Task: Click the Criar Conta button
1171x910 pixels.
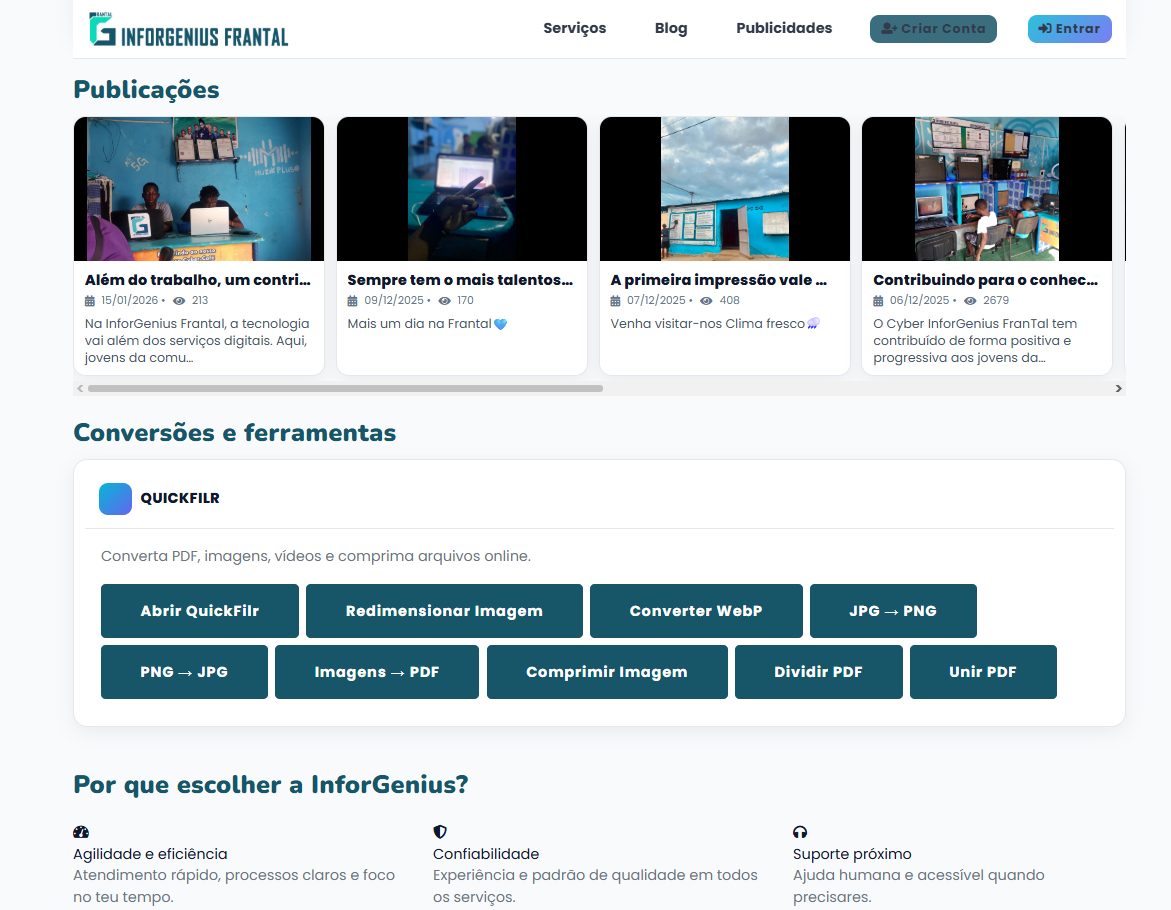Action: tap(933, 29)
